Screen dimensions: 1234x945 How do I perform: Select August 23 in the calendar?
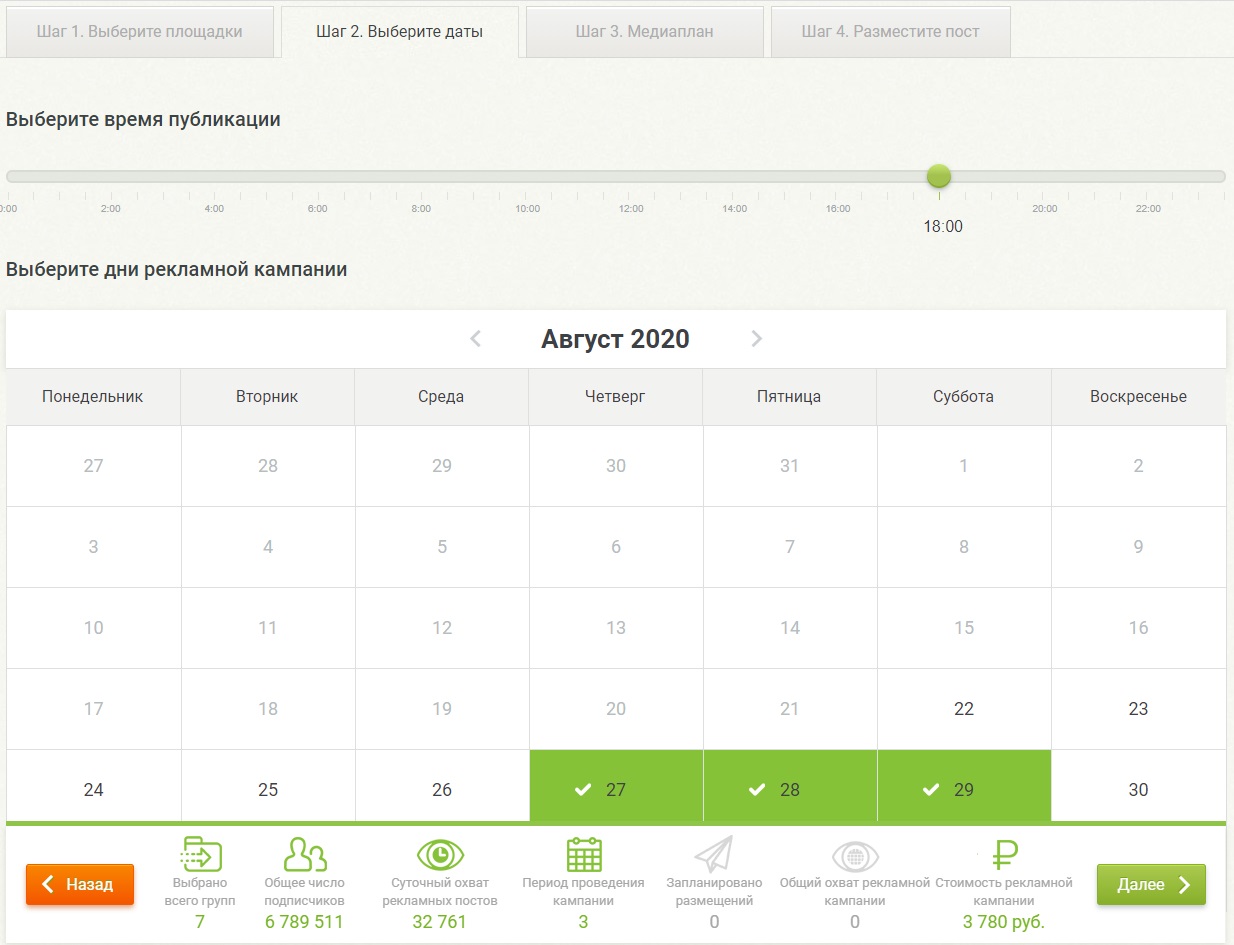[x=1138, y=709]
